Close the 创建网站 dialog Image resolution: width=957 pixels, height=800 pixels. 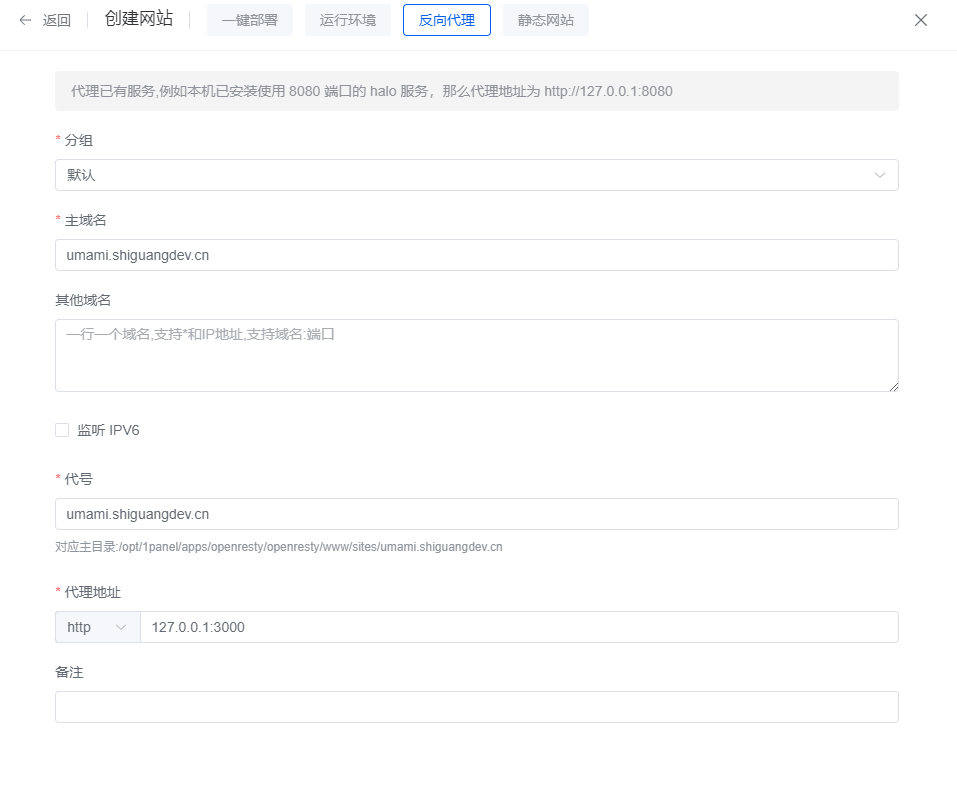tap(921, 20)
